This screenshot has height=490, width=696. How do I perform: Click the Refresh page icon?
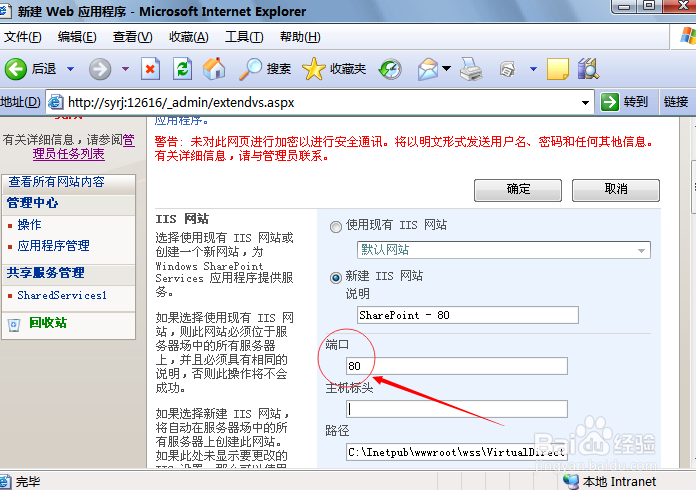(182, 69)
